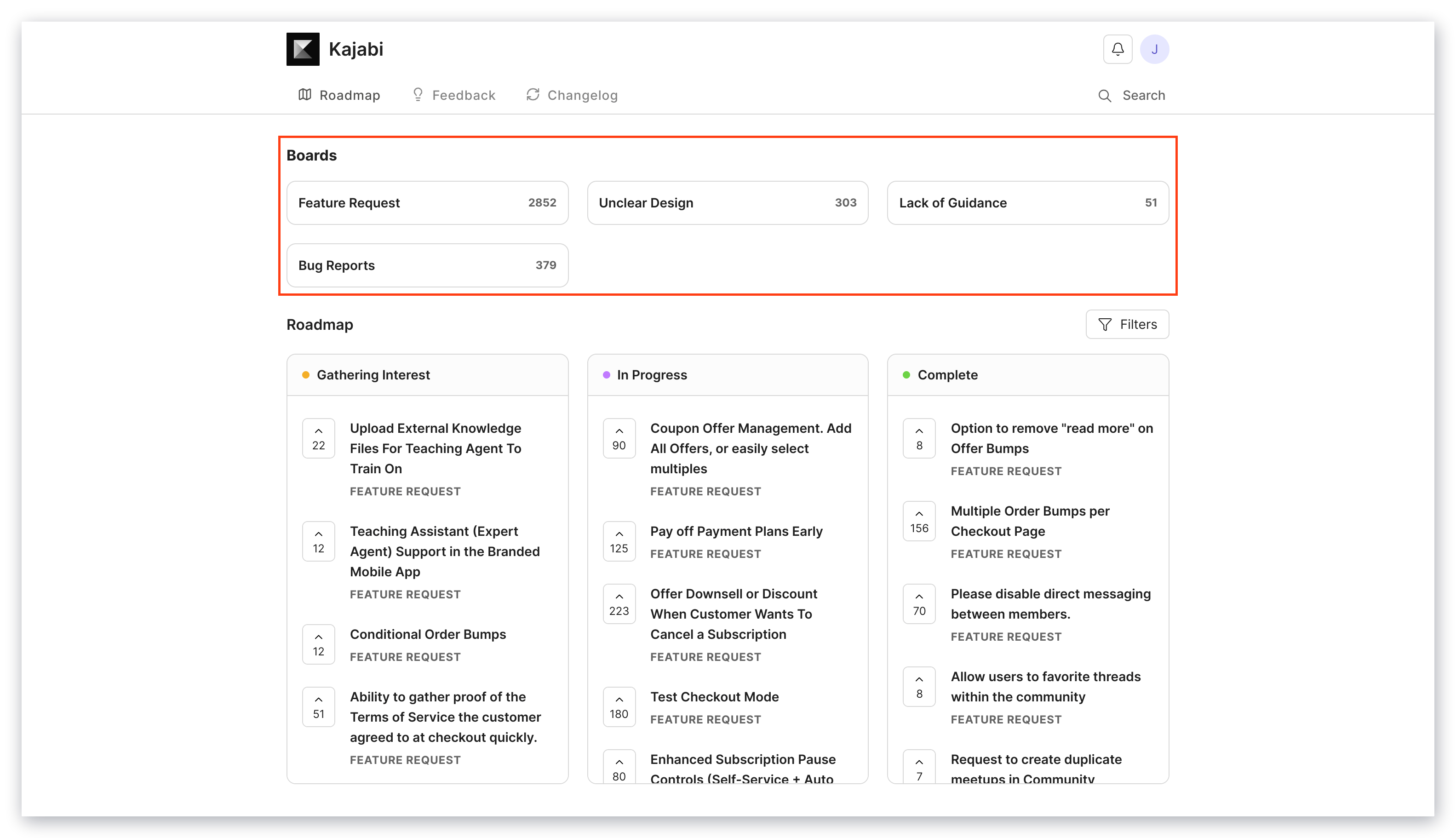The width and height of the screenshot is (1456, 838).
Task: Open Ability to gather proof of Terms post
Action: click(446, 717)
